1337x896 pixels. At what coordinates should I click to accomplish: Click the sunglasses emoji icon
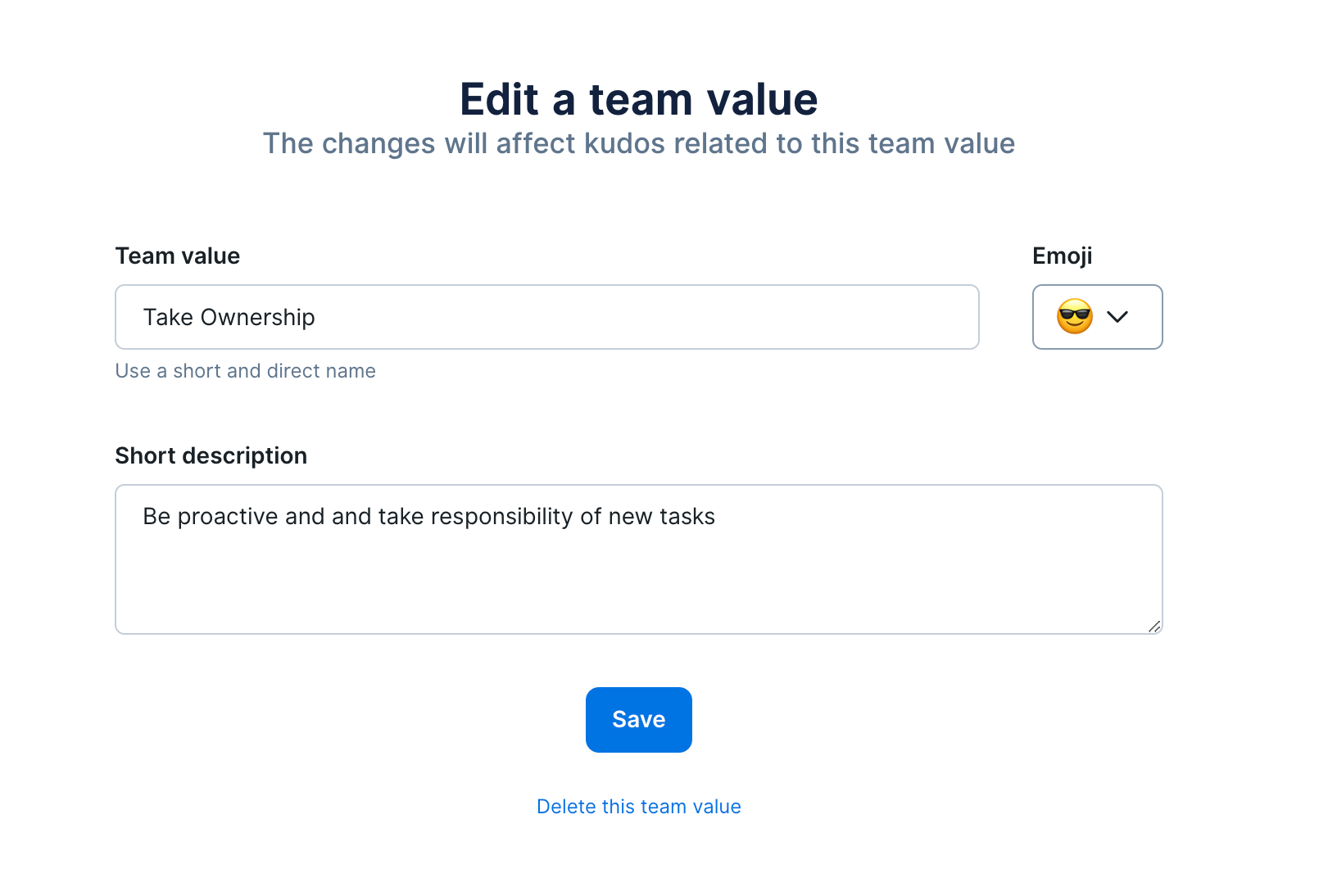click(1074, 317)
